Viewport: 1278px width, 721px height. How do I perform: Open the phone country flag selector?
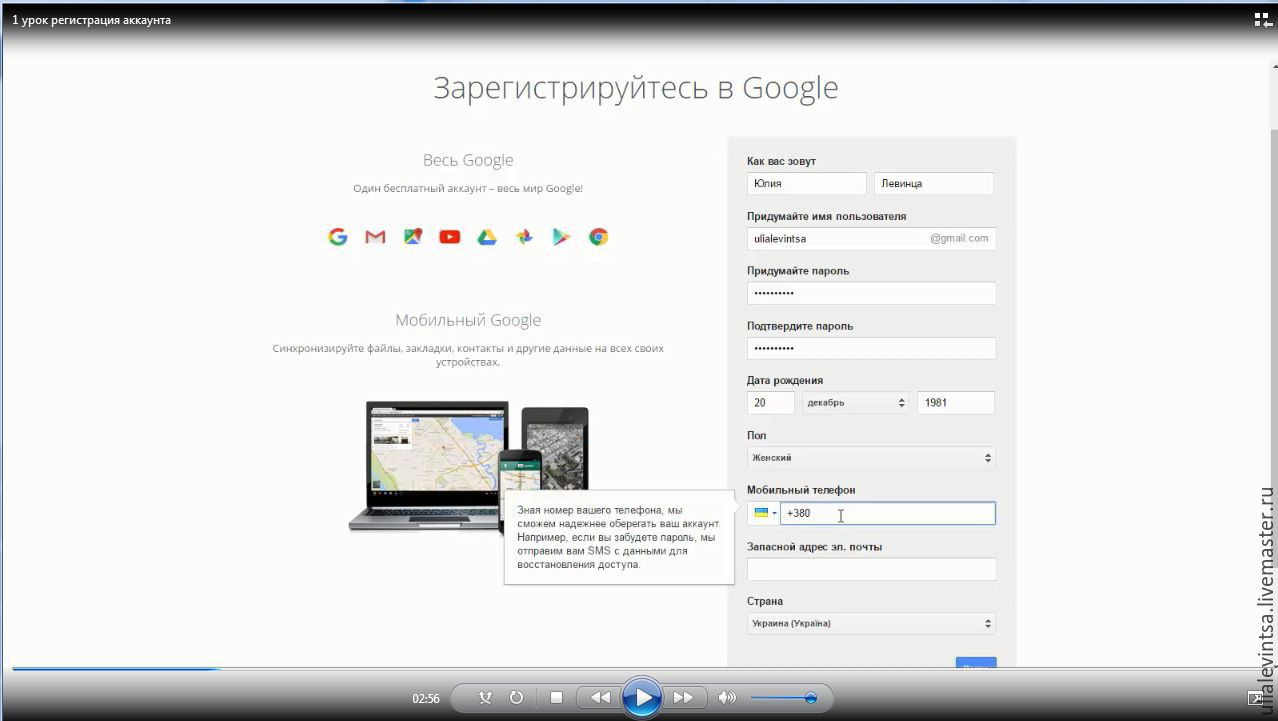pos(764,513)
